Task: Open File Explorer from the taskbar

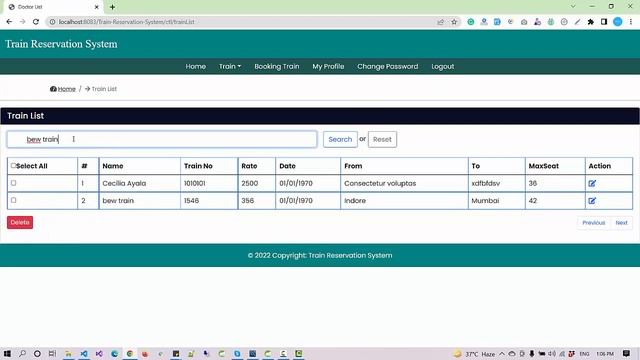Action: pos(68,353)
